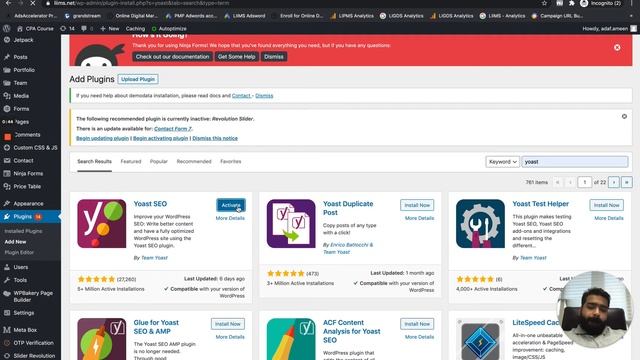
Task: Open the Ninja Forms icon
Action: click(7, 173)
